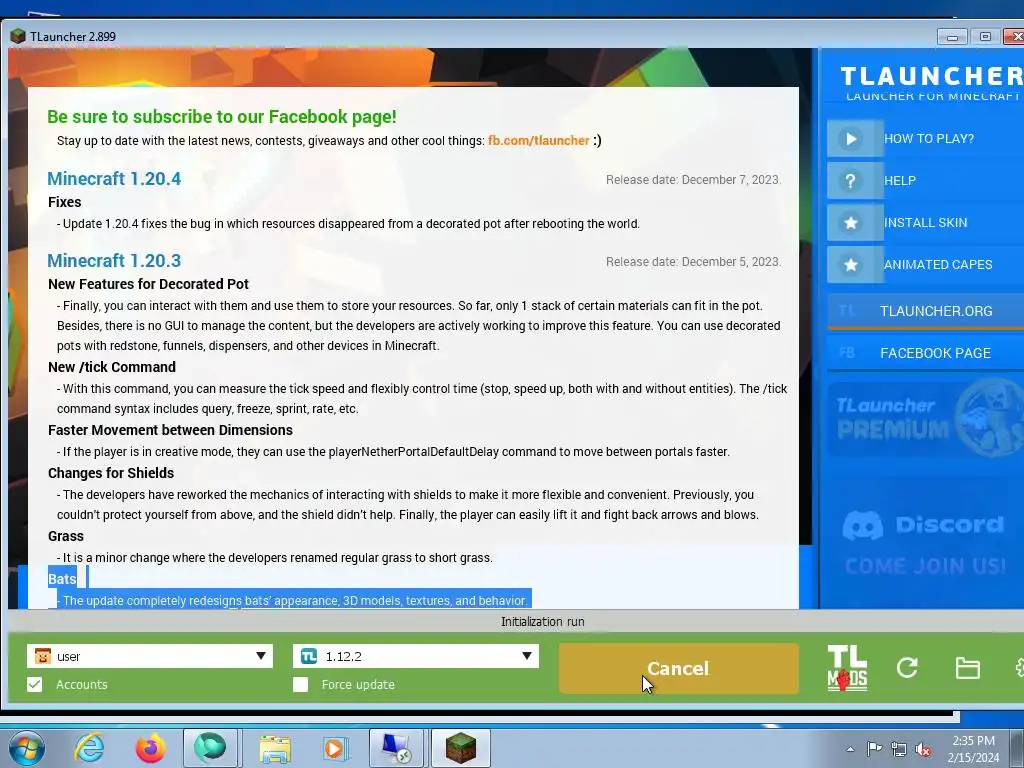The width and height of the screenshot is (1024, 768).
Task: Click the New /tick Command heading
Action: (112, 367)
